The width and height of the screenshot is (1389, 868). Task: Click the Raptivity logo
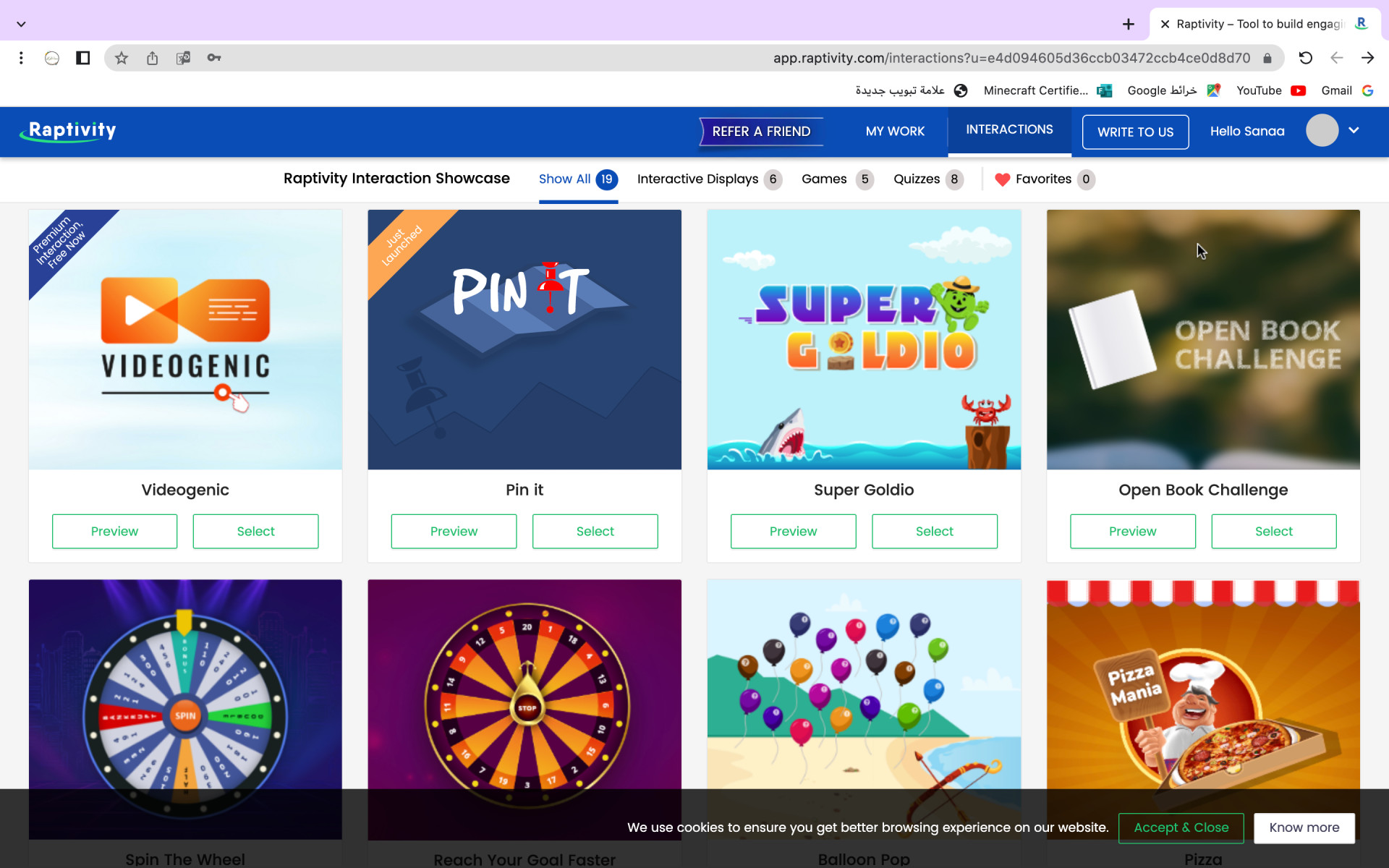(69, 131)
